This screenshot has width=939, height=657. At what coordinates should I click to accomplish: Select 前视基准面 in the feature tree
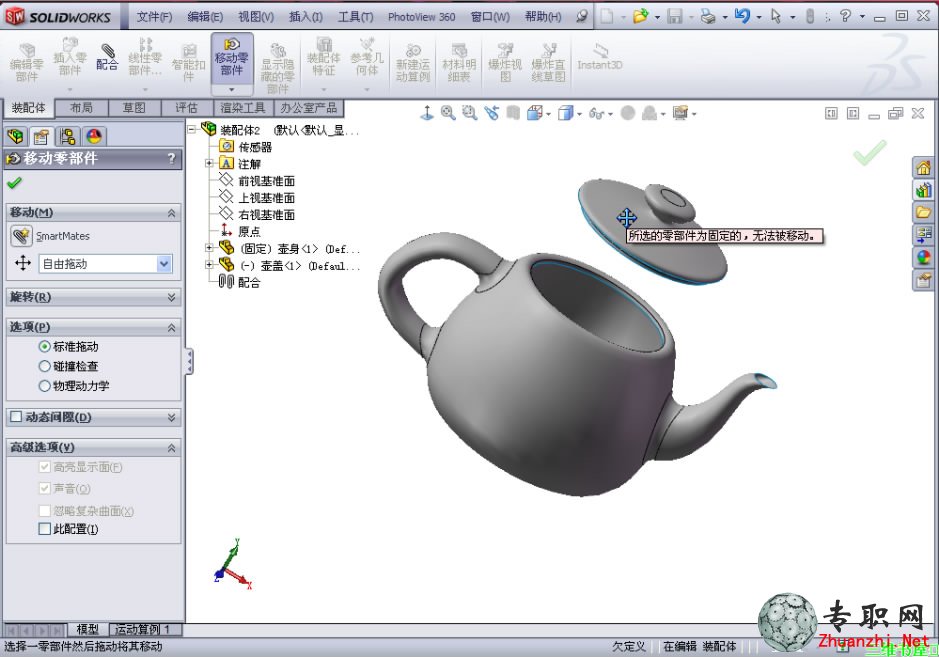(266, 181)
